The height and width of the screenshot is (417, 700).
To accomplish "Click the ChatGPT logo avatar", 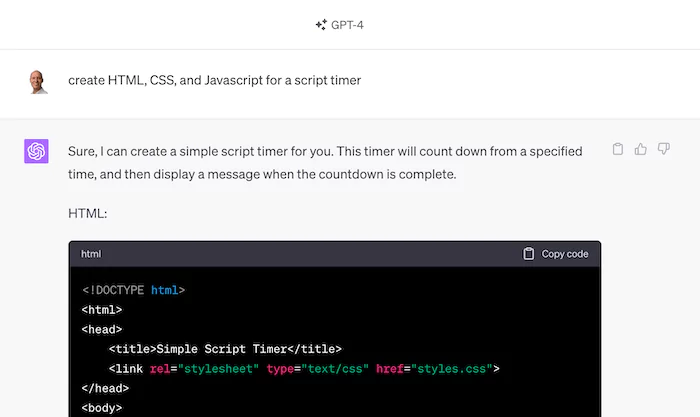I will click(x=37, y=151).
